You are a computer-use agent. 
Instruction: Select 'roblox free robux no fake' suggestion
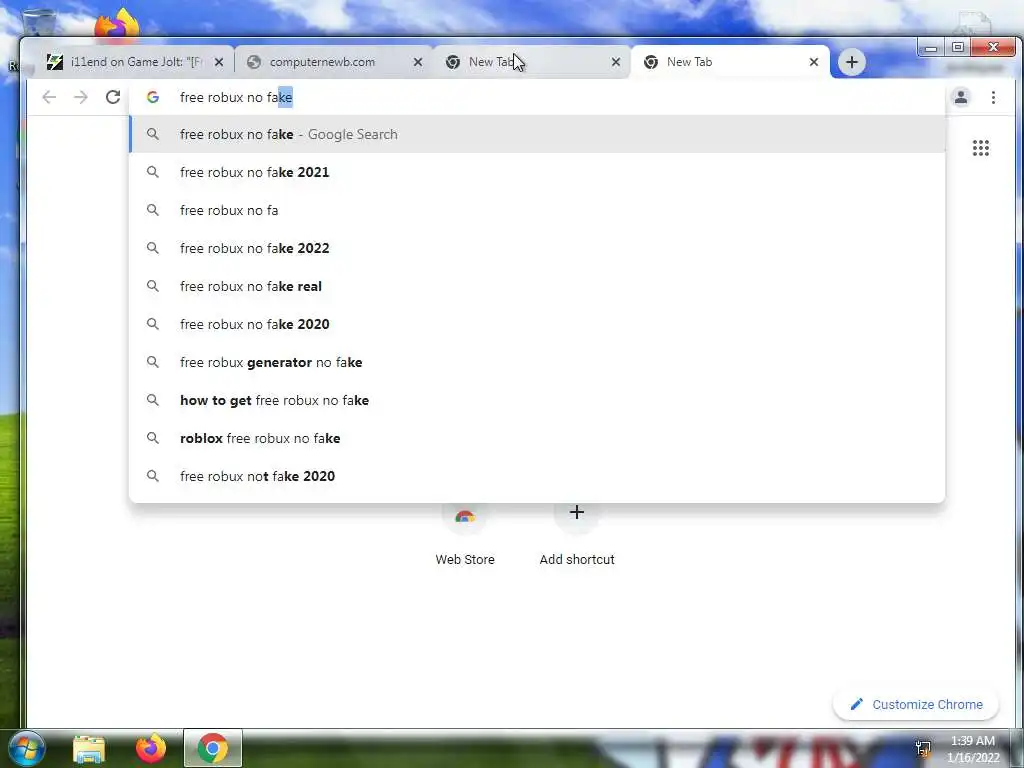537,438
